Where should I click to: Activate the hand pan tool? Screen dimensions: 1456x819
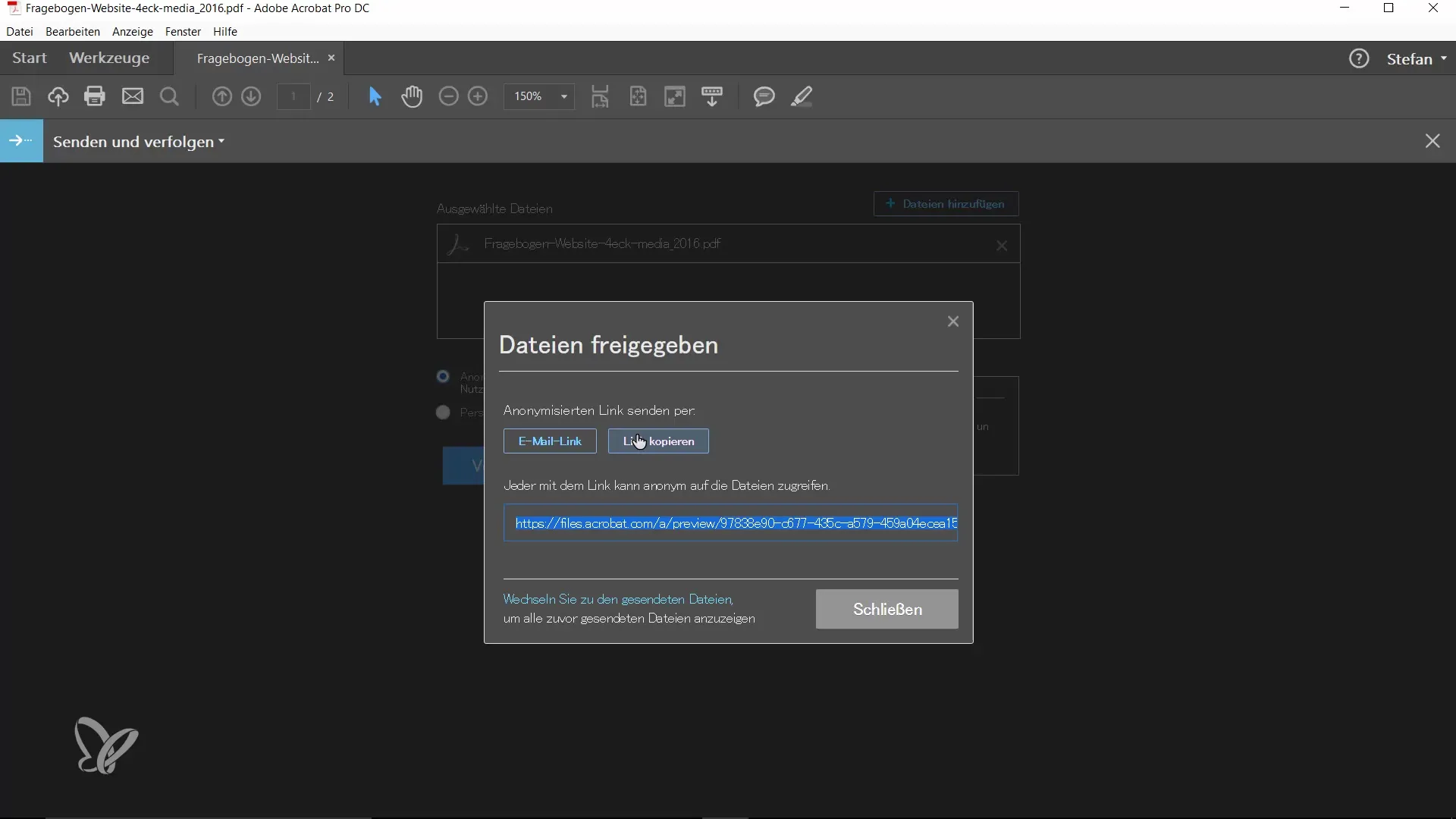(412, 96)
